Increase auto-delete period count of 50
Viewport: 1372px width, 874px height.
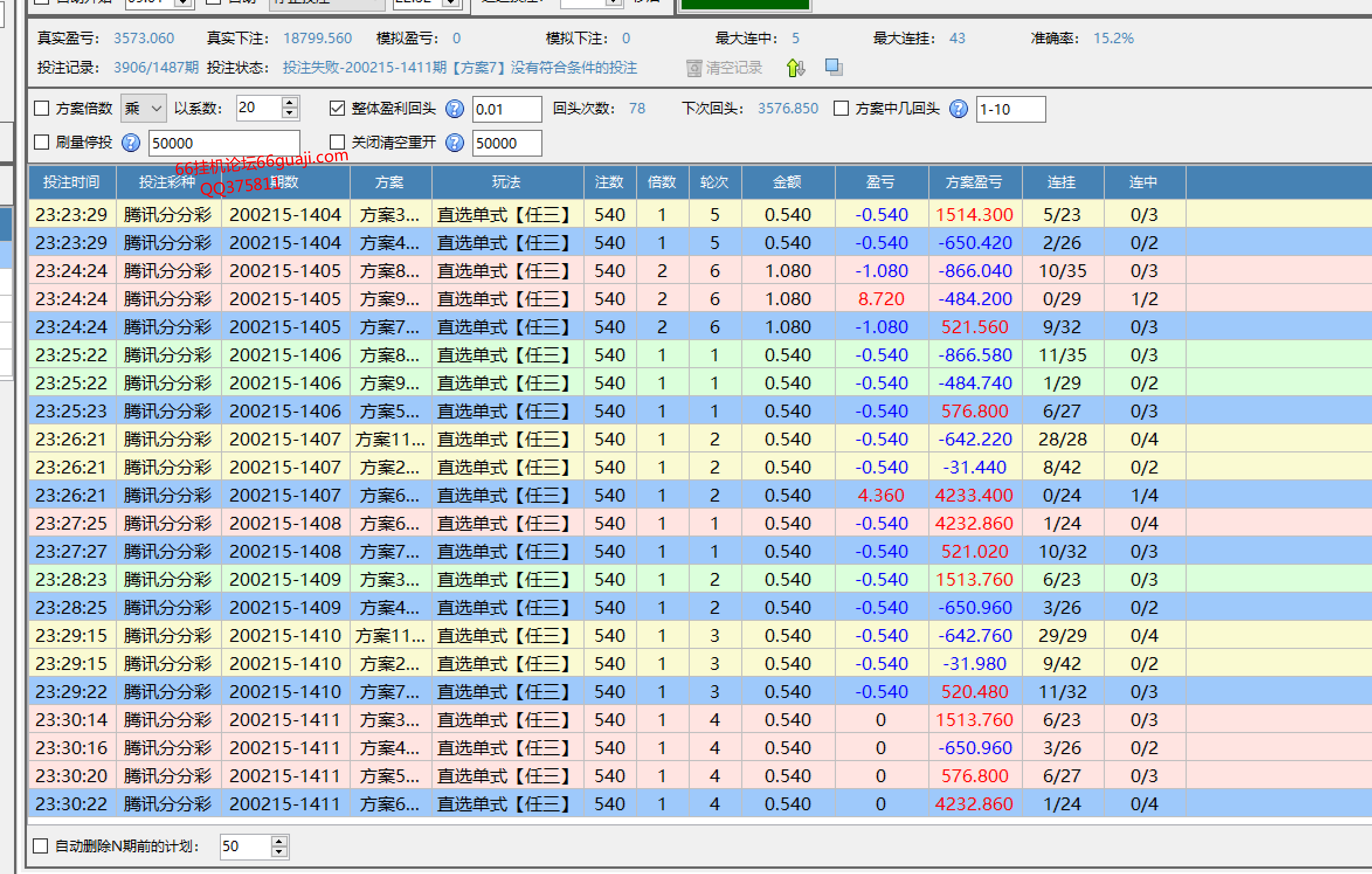point(279,841)
